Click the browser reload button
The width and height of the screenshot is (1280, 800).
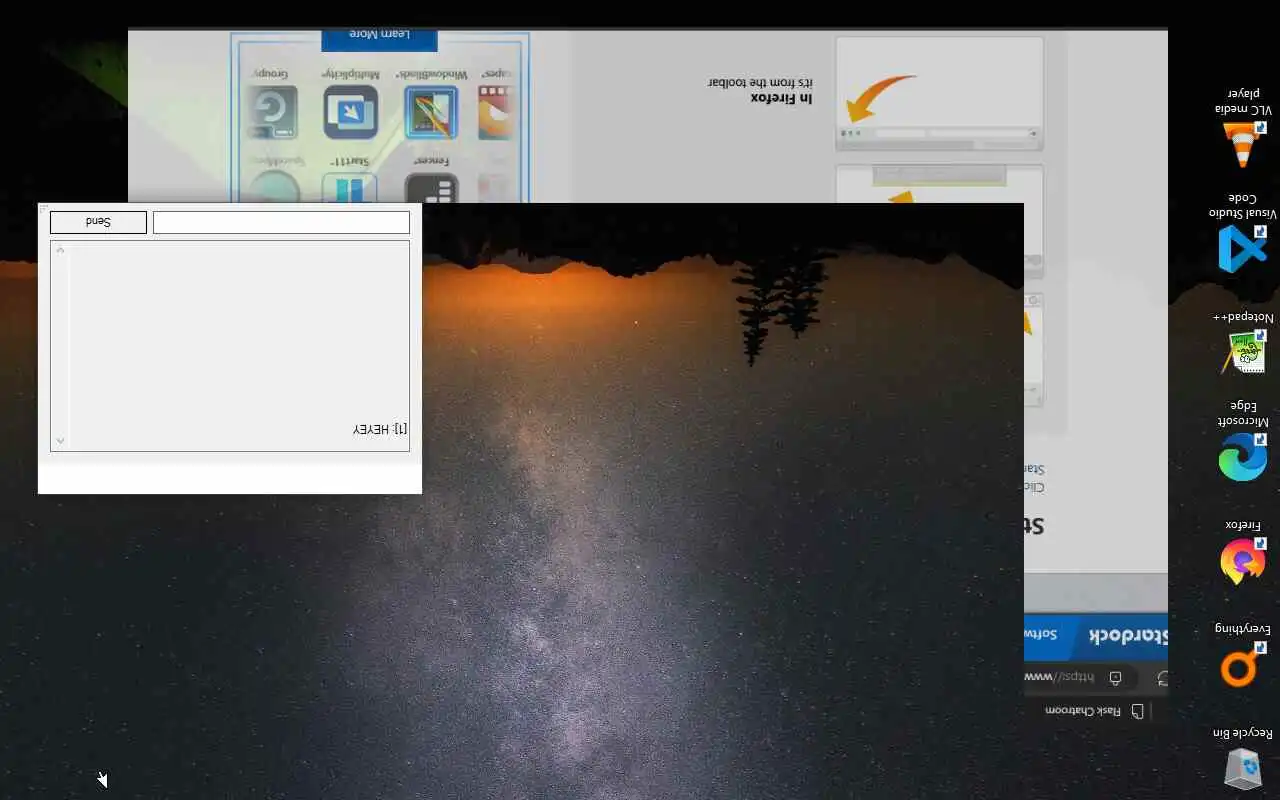(x=1162, y=678)
